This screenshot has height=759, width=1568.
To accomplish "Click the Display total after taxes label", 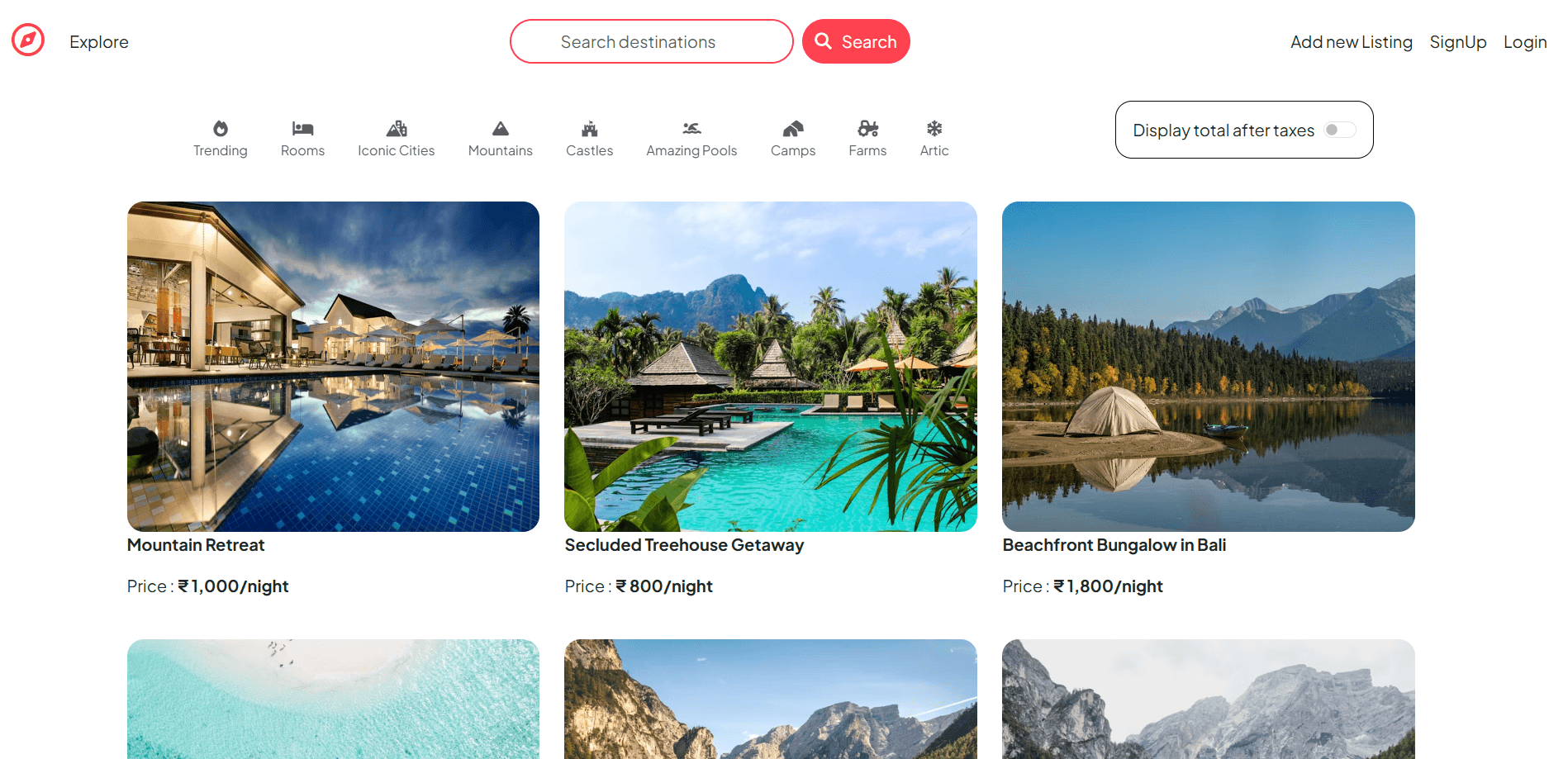I will pyautogui.click(x=1224, y=130).
